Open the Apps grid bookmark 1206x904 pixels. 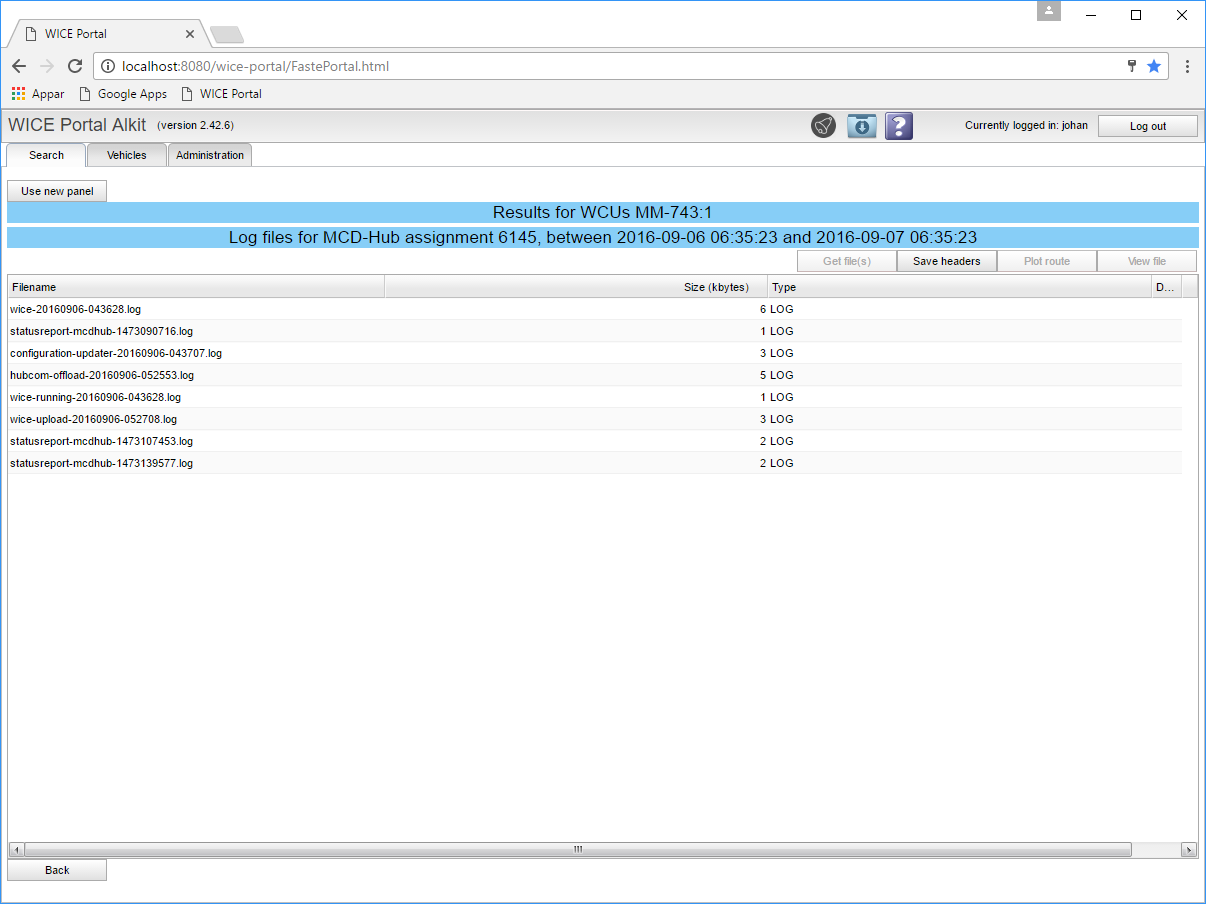pos(38,94)
